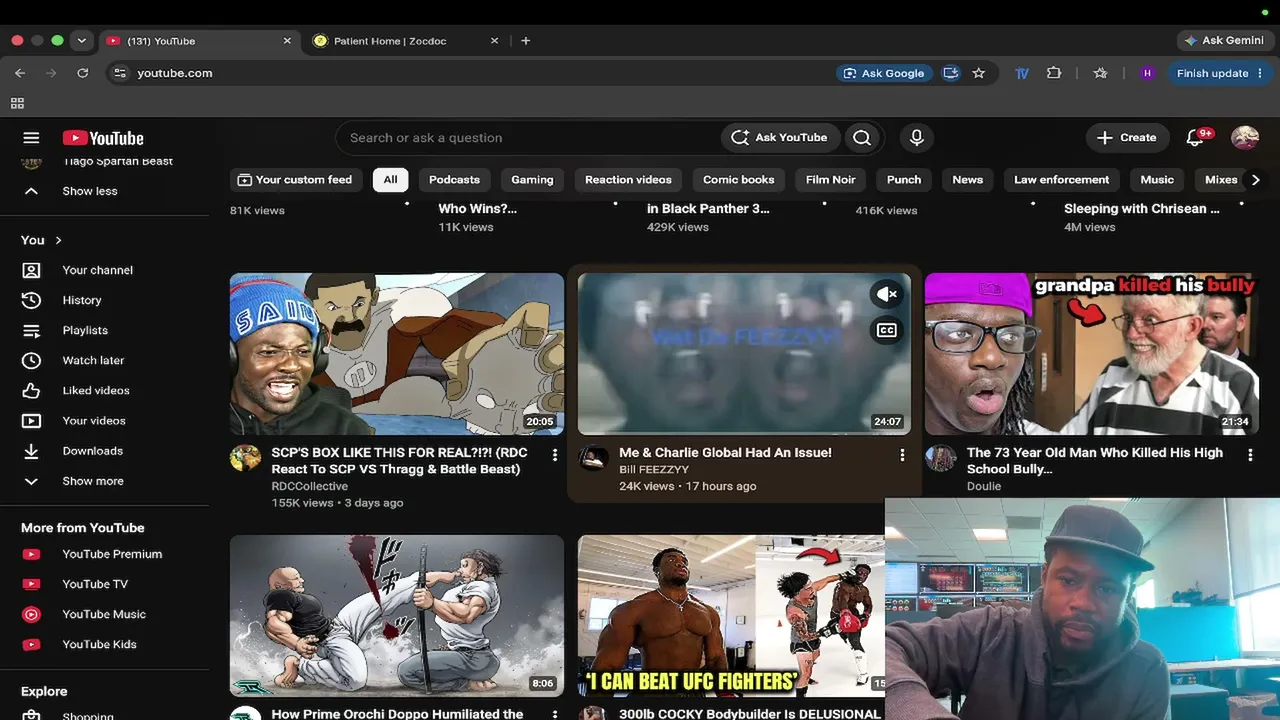Image resolution: width=1280 pixels, height=720 pixels.
Task: Toggle captions on the video preview
Action: 887,330
